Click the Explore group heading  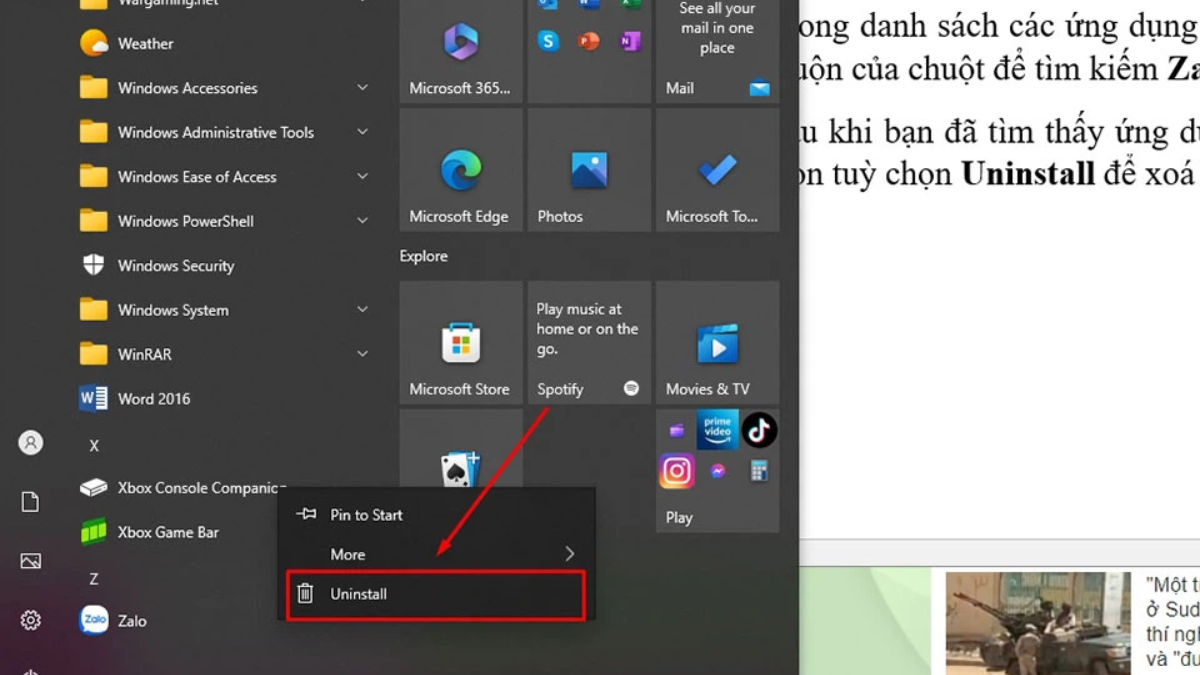[424, 256]
